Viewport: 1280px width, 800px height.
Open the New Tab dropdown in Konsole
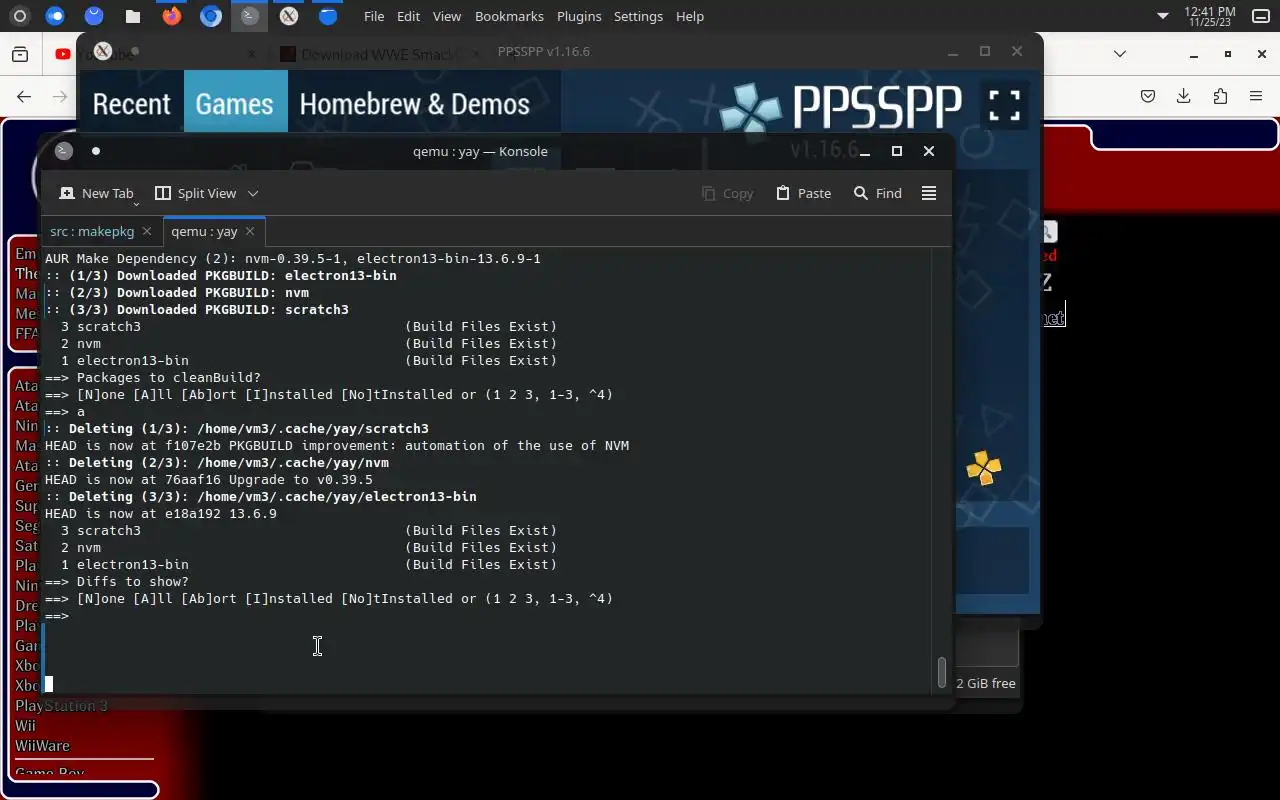tap(136, 203)
